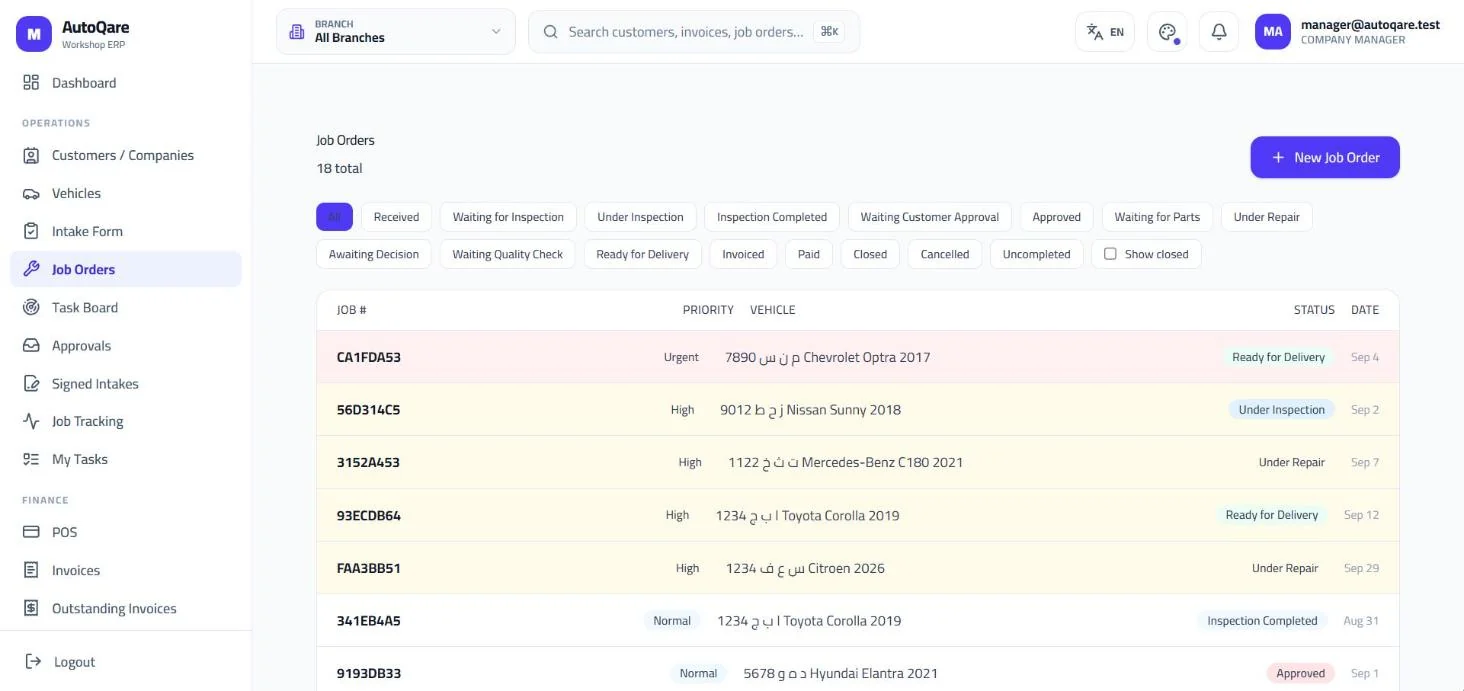Click Signed Intakes document icon

pyautogui.click(x=31, y=383)
